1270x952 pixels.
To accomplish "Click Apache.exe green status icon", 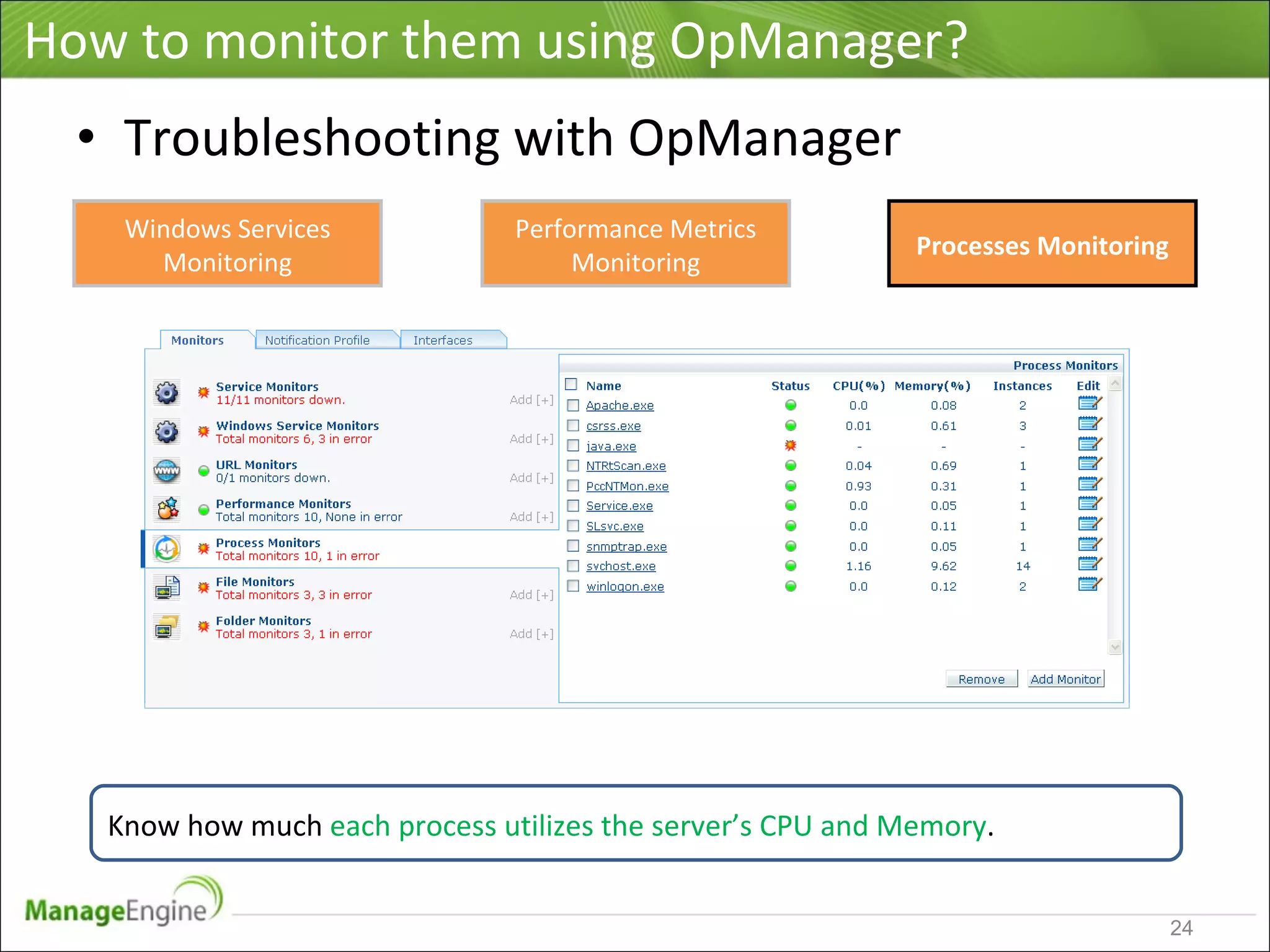I will point(791,405).
